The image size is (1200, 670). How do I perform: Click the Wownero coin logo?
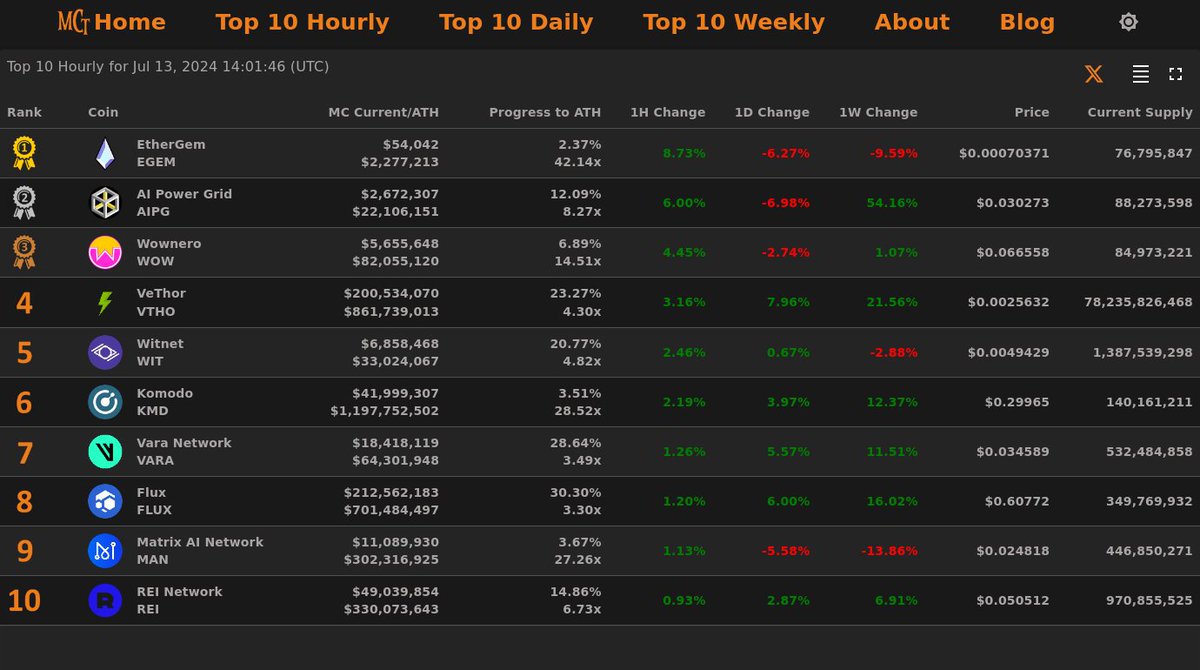click(105, 253)
